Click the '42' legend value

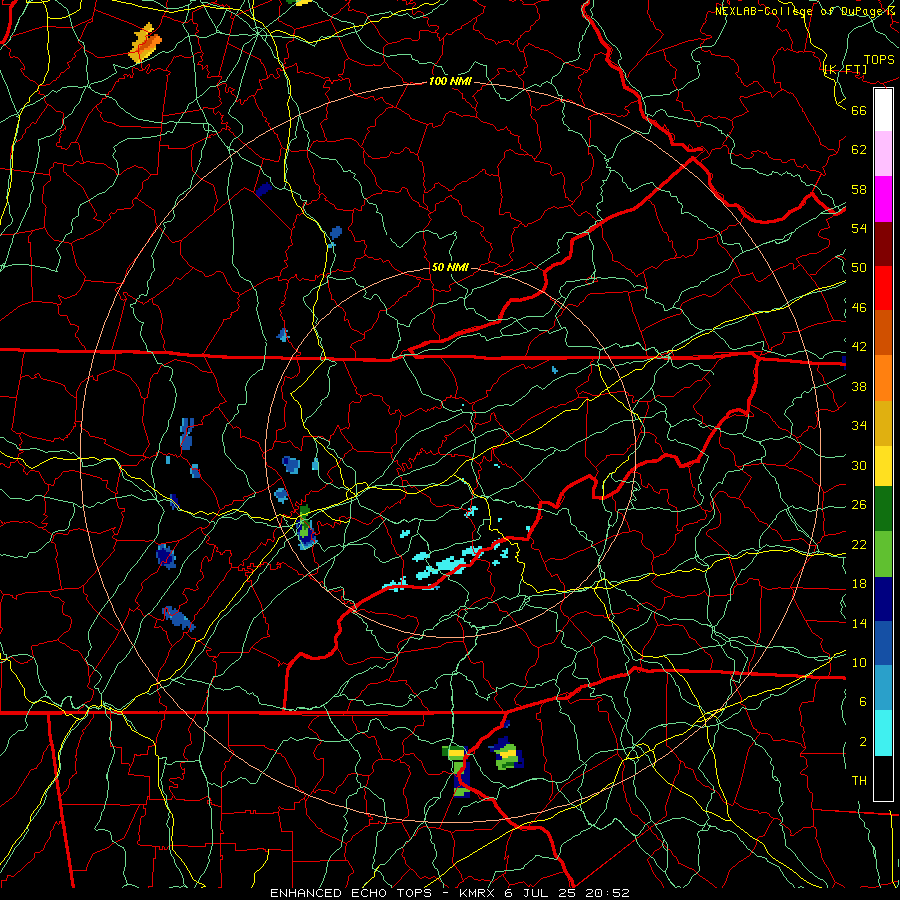pyautogui.click(x=859, y=347)
